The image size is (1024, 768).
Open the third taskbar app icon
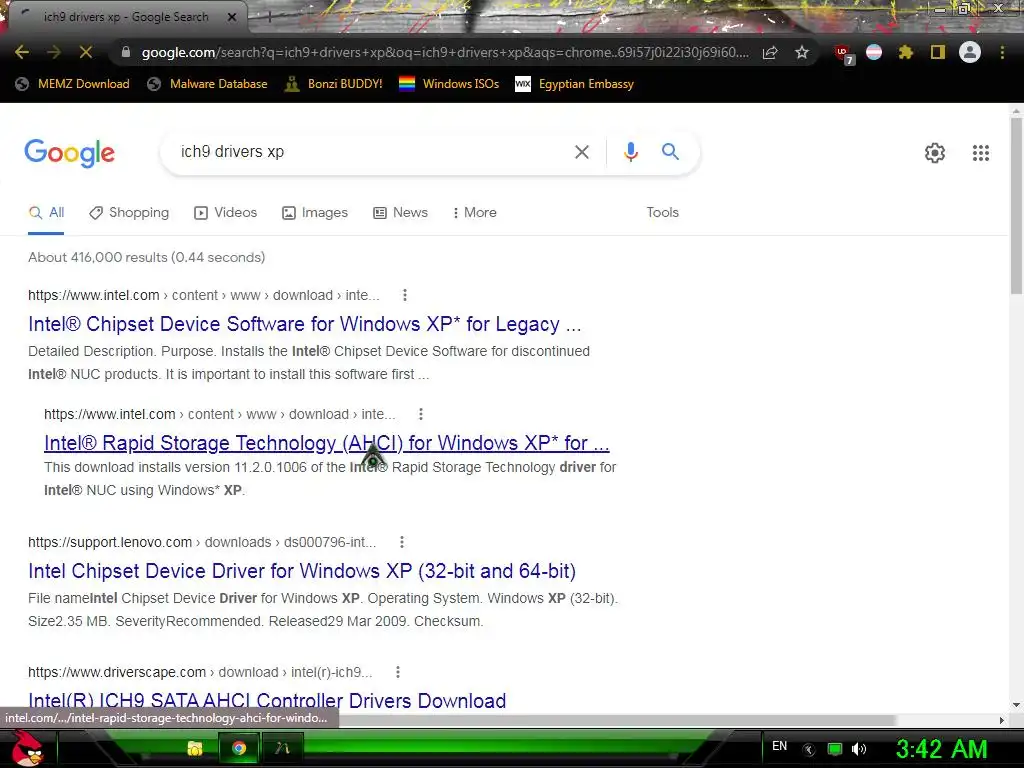click(282, 748)
